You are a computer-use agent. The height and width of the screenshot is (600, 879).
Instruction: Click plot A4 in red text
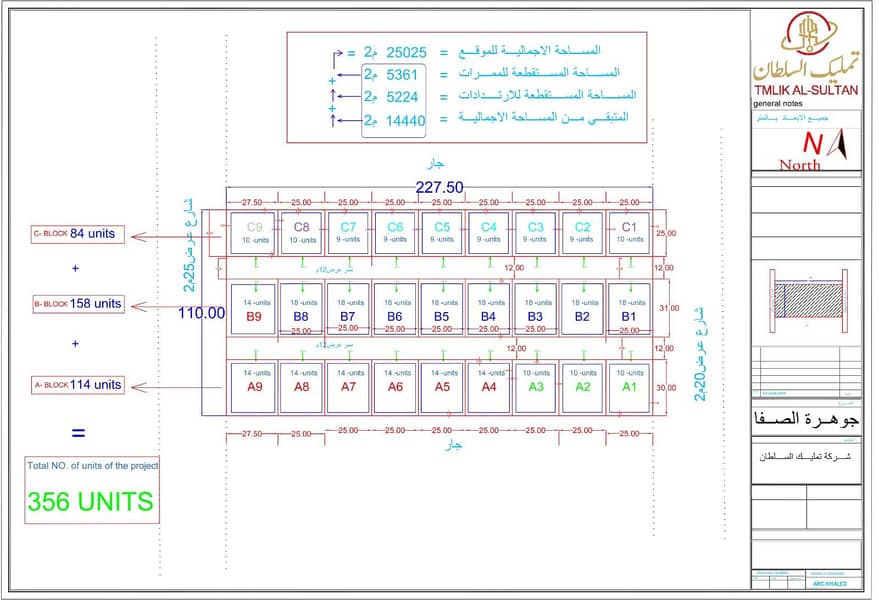488,387
